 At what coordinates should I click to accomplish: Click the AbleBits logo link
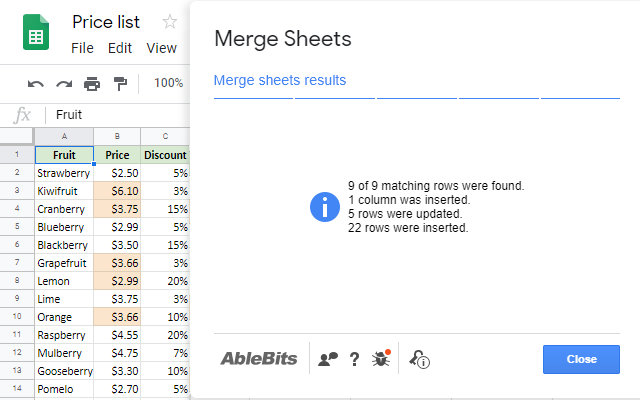click(258, 359)
